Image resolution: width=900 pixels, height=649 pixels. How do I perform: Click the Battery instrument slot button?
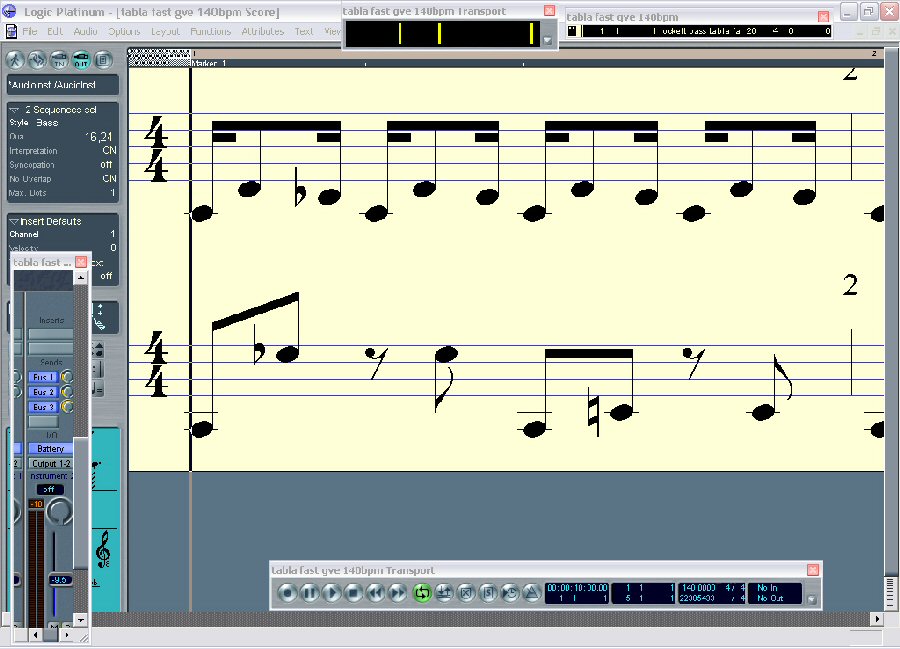[x=50, y=449]
